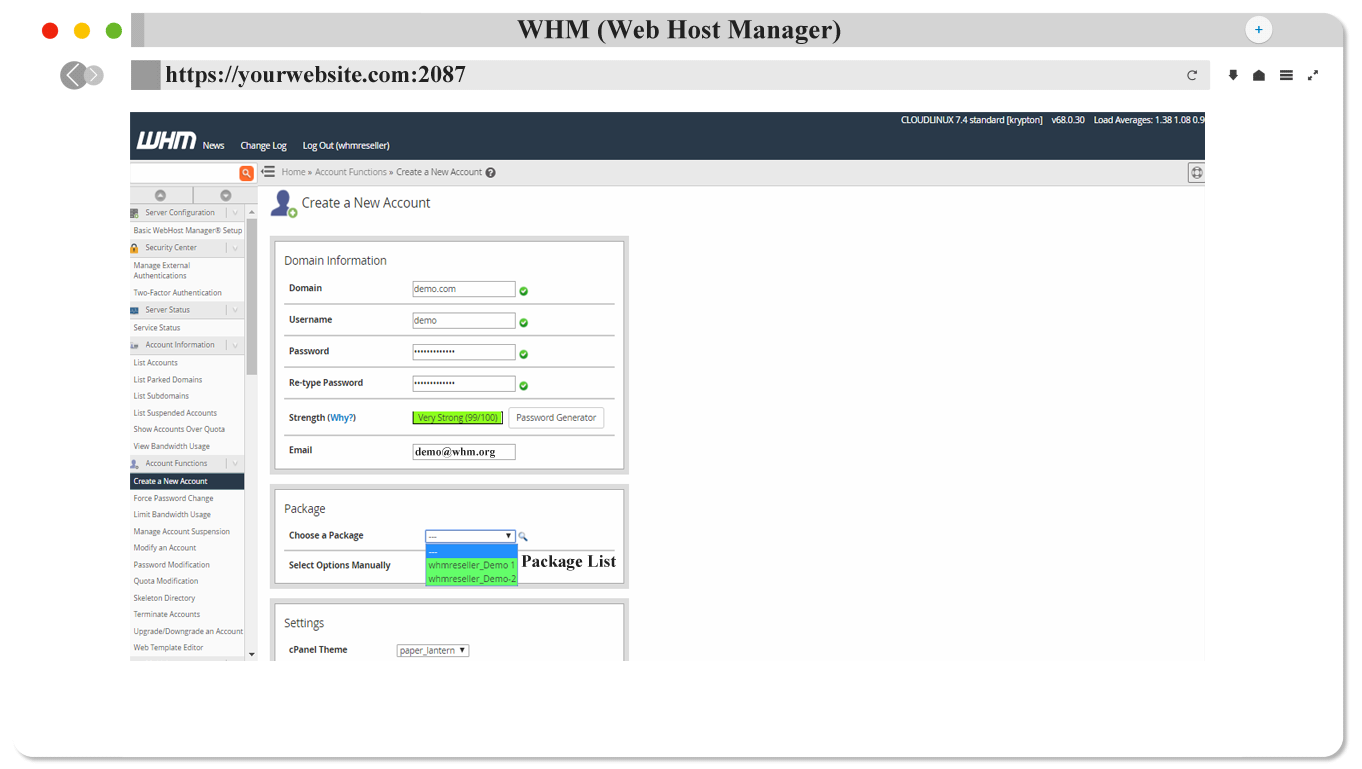Open News in the top bar
Image resolution: width=1362 pixels, height=769 pixels.
[x=214, y=146]
